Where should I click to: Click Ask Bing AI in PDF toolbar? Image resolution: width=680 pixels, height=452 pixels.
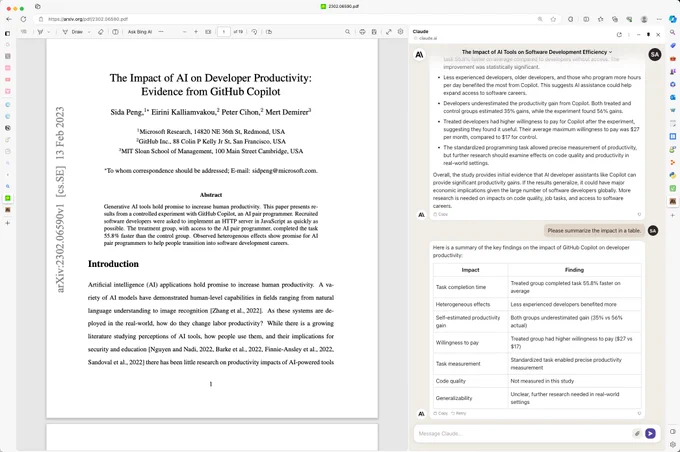click(140, 32)
